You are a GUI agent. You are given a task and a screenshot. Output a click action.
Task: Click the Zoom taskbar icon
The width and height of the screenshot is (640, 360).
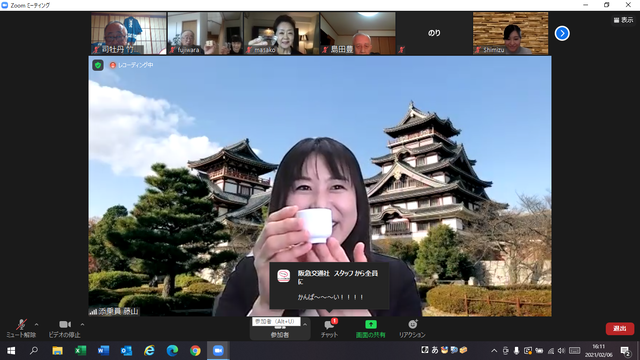click(218, 351)
